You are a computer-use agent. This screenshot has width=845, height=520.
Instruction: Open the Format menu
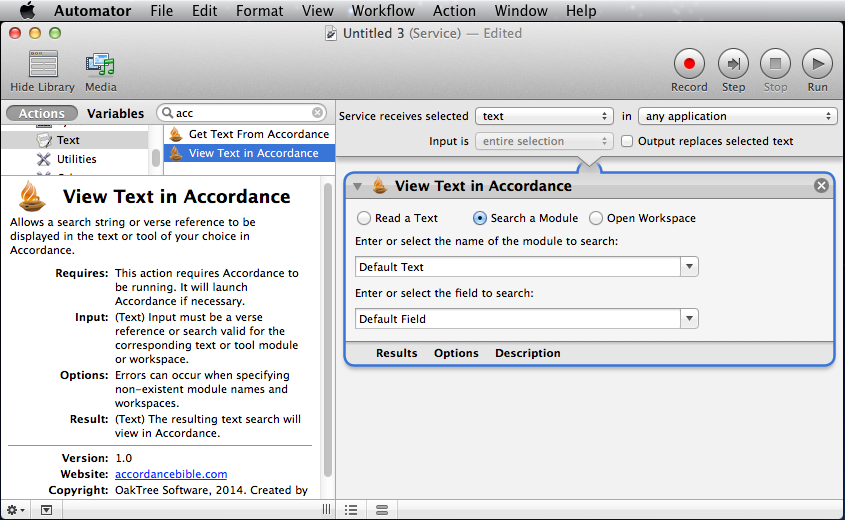click(259, 10)
